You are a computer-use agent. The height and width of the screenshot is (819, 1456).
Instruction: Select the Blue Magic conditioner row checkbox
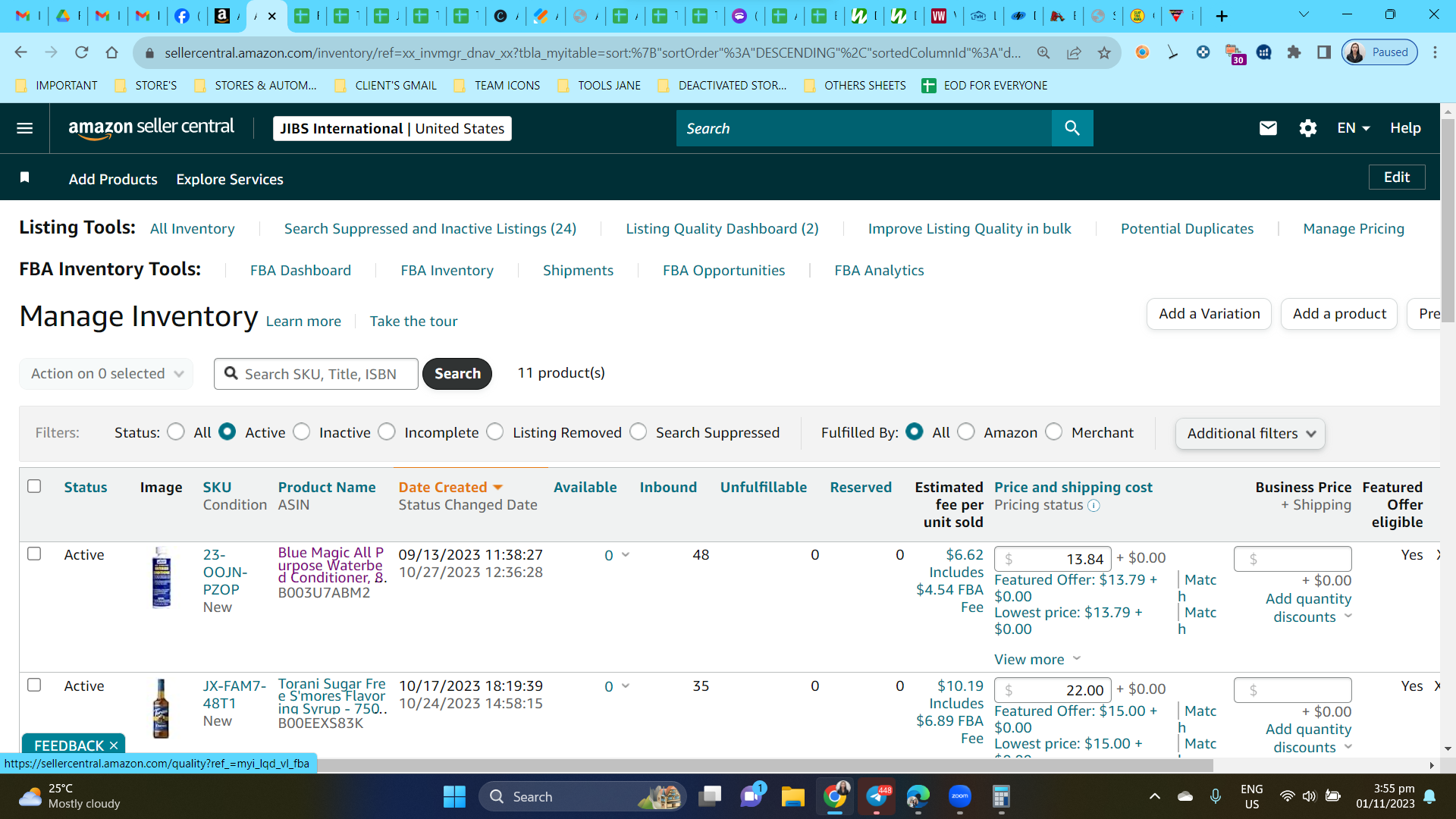[34, 554]
